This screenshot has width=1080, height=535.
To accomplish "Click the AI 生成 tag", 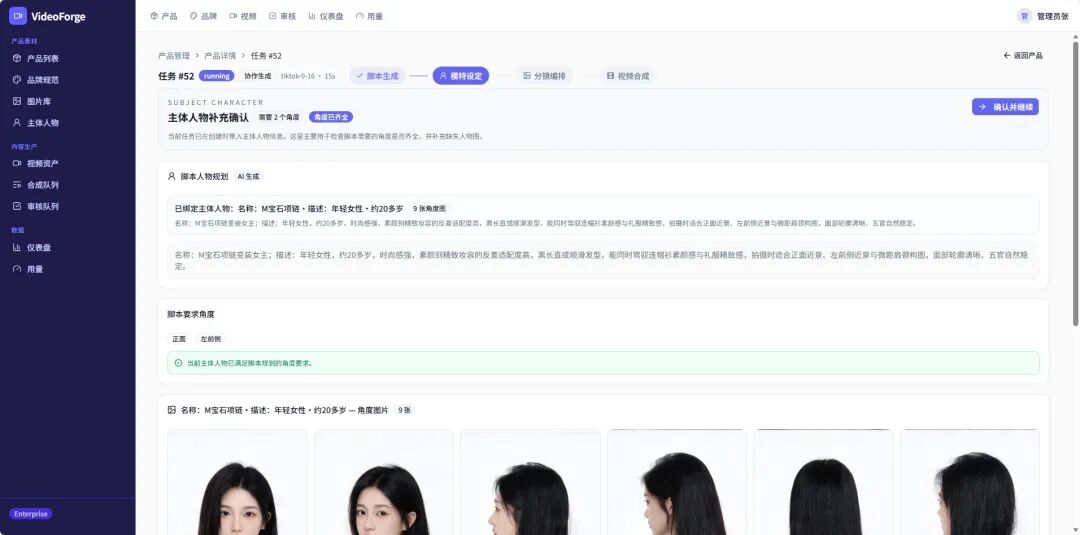I will (x=248, y=176).
